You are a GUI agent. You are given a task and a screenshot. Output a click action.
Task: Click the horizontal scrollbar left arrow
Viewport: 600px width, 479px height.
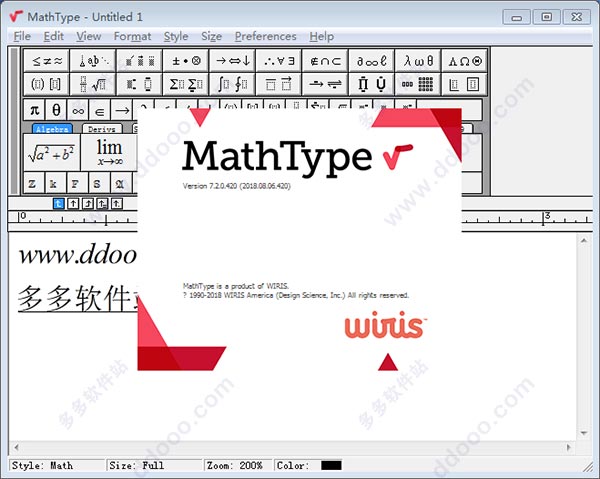pos(16,447)
